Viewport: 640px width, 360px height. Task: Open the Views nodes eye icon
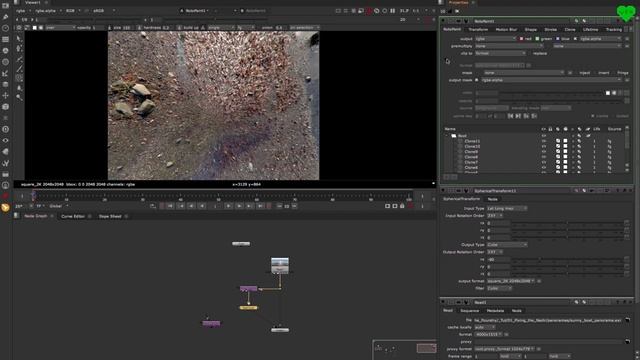tap(5, 140)
